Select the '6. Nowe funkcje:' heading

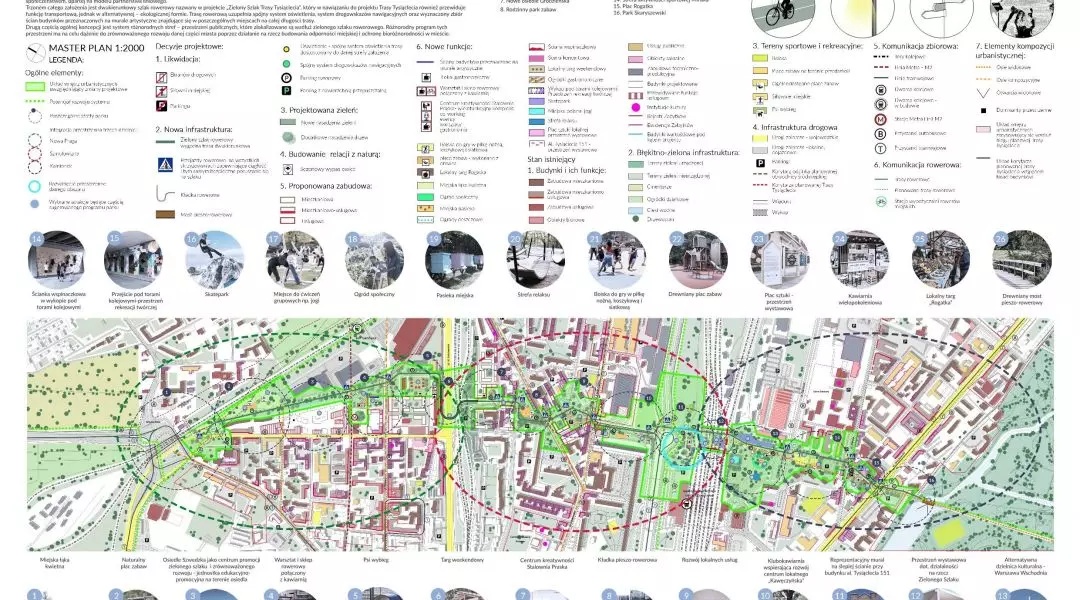[444, 46]
